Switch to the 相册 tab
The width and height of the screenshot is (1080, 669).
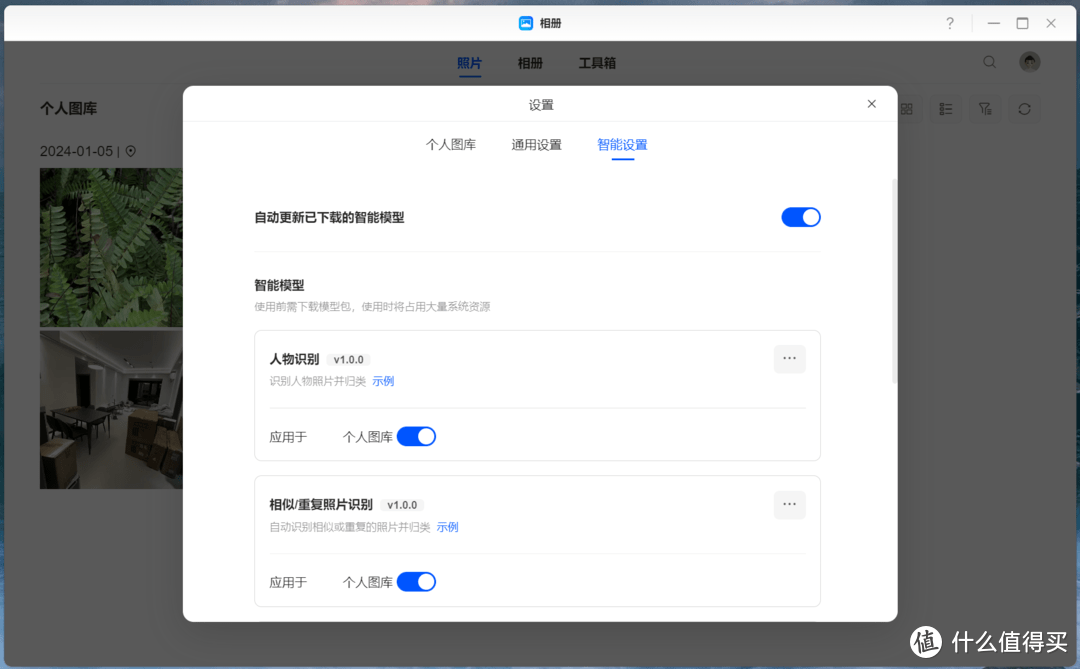point(530,62)
